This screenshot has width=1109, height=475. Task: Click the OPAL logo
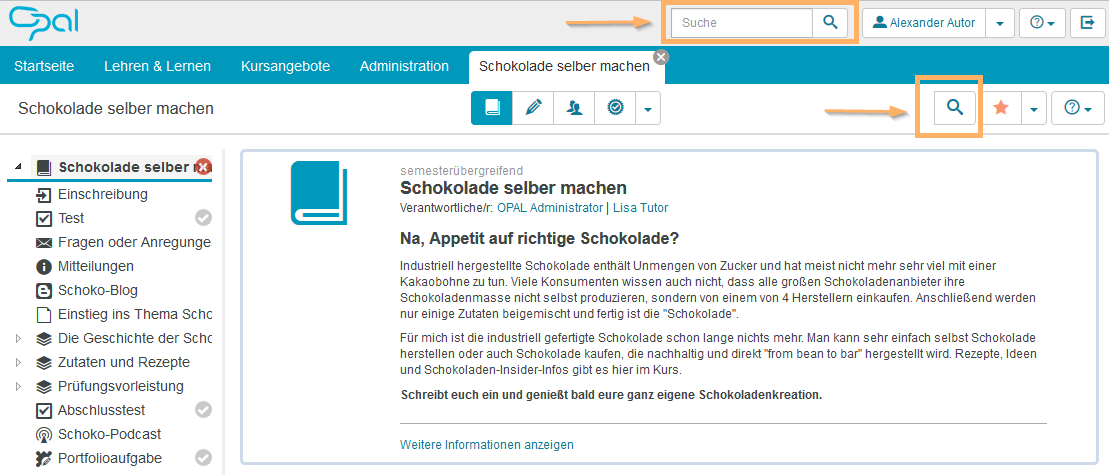[44, 23]
